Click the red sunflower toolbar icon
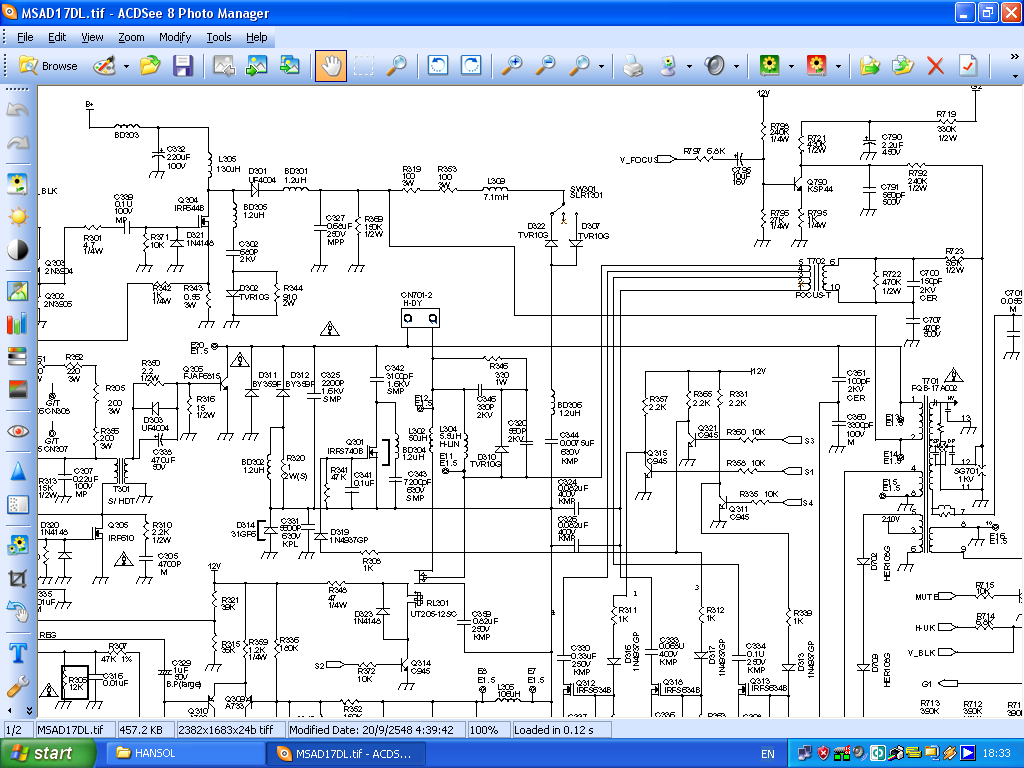Image resolution: width=1024 pixels, height=768 pixels. [x=816, y=66]
